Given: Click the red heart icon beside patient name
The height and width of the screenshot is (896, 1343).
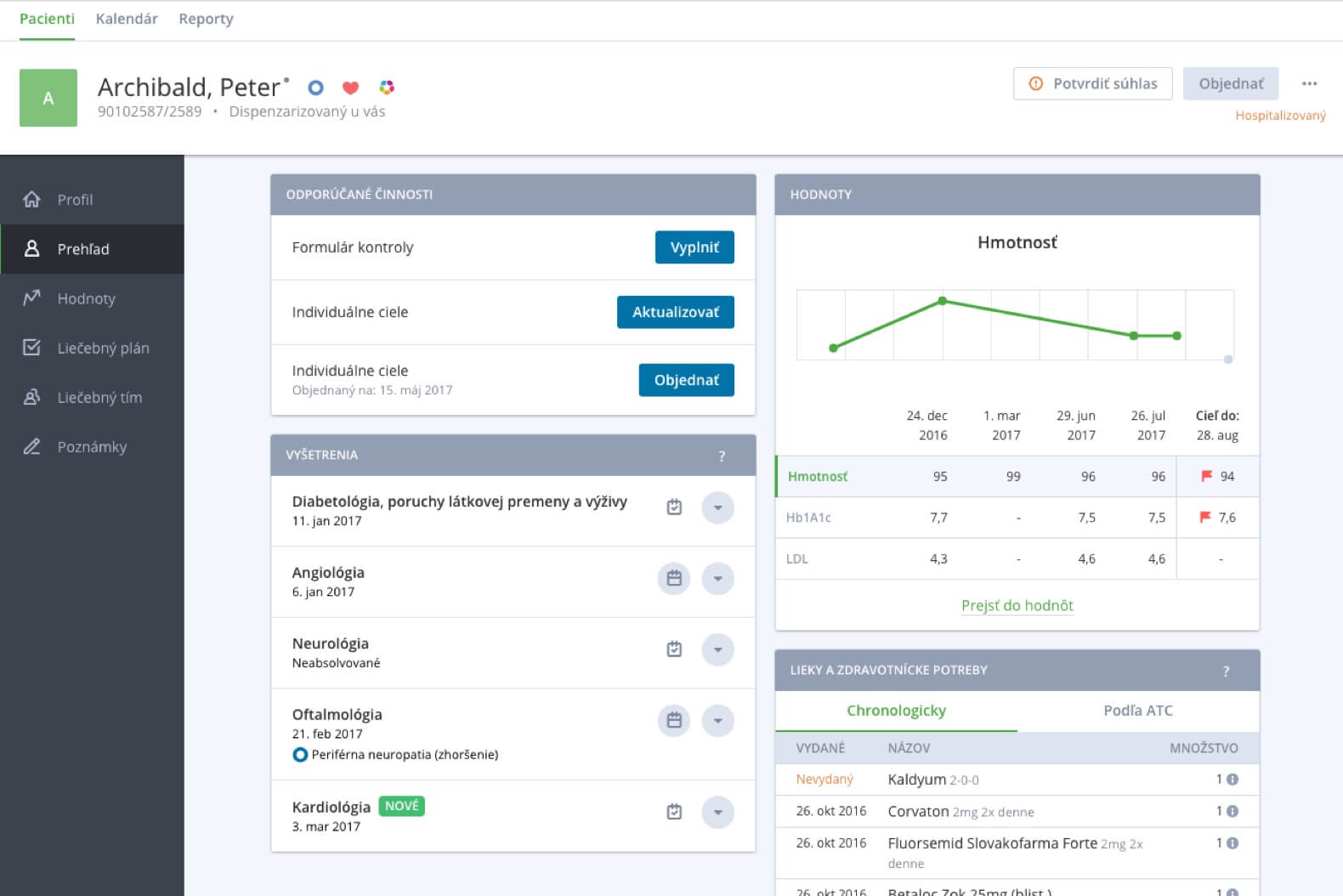Looking at the screenshot, I should click(350, 88).
